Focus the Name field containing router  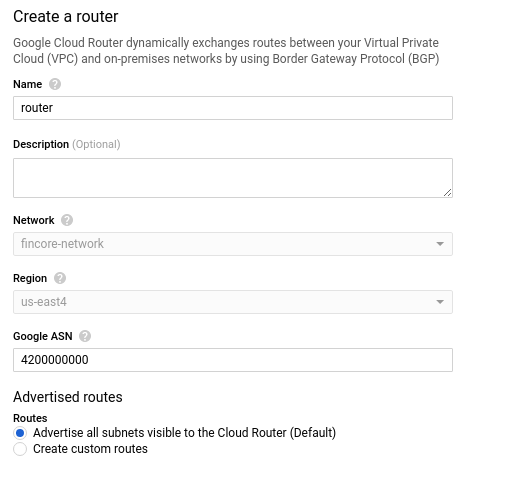(x=233, y=108)
